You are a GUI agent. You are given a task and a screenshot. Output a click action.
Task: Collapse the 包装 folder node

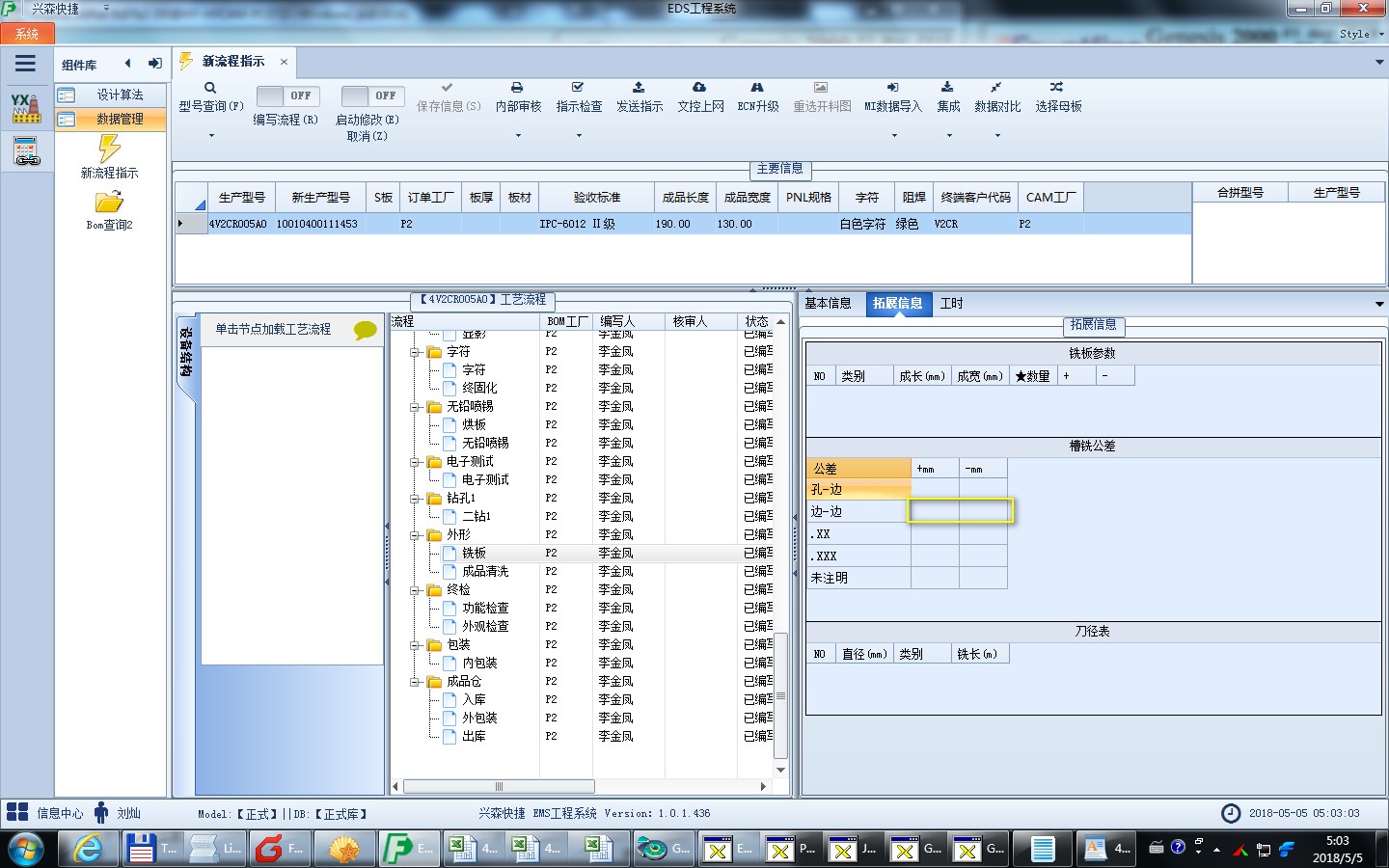click(416, 645)
